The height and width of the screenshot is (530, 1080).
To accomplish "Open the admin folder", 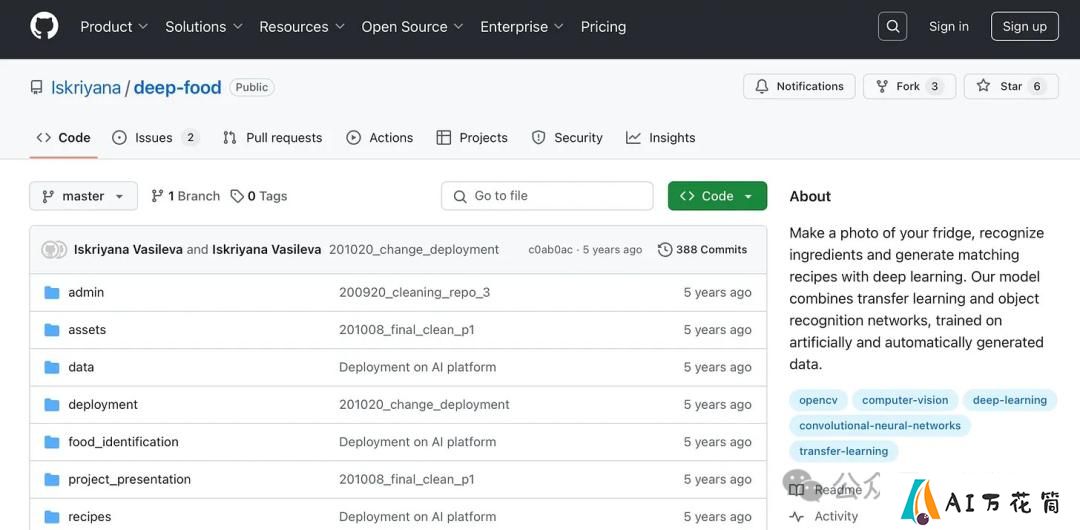I will point(86,292).
